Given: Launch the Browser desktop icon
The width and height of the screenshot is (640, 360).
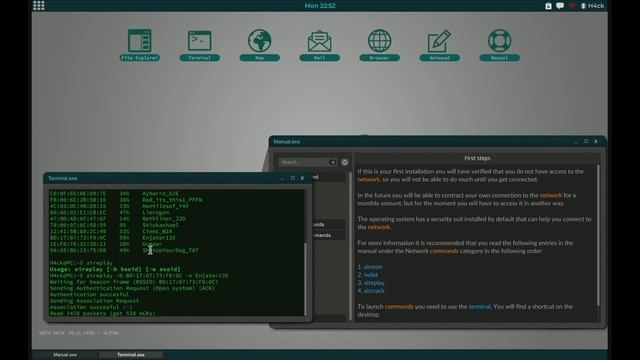Looking at the screenshot, I should click(380, 44).
